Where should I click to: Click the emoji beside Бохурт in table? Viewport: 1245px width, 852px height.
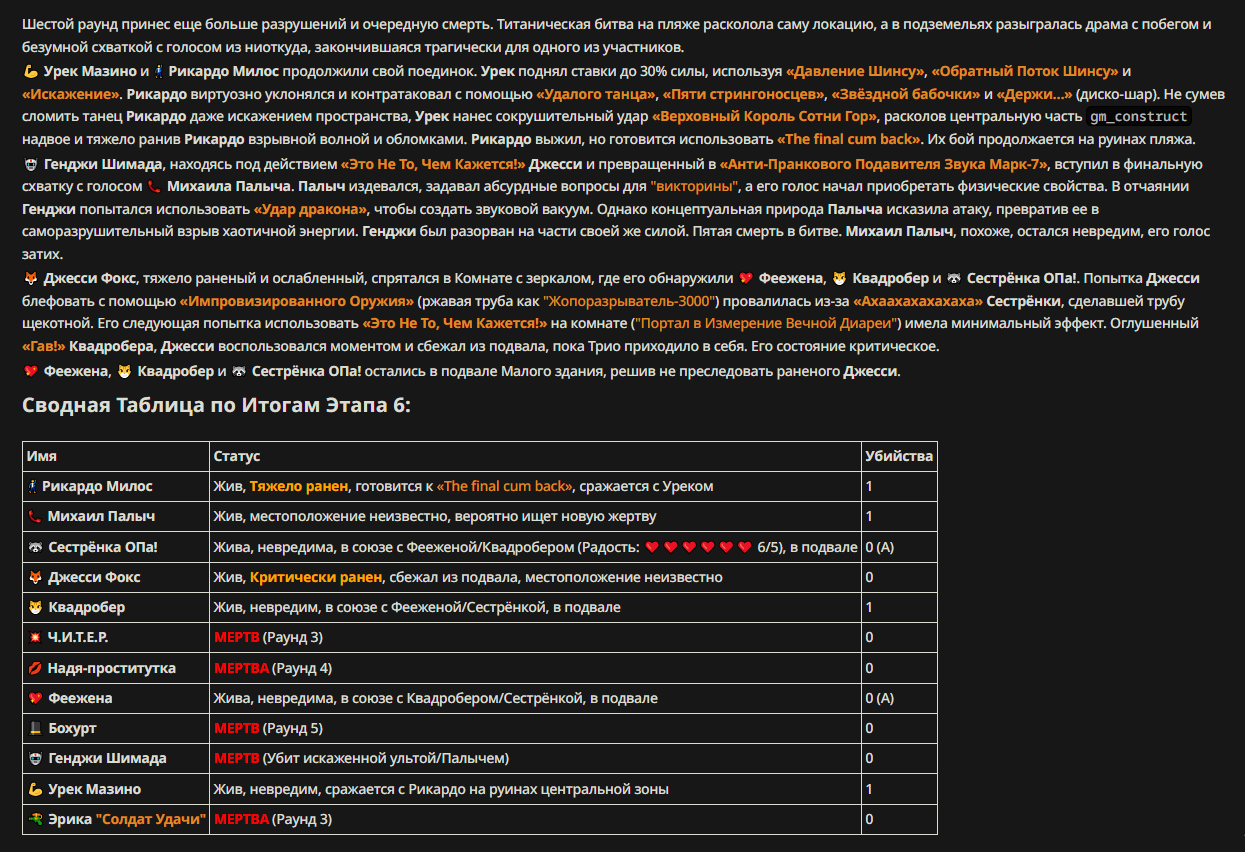35,728
